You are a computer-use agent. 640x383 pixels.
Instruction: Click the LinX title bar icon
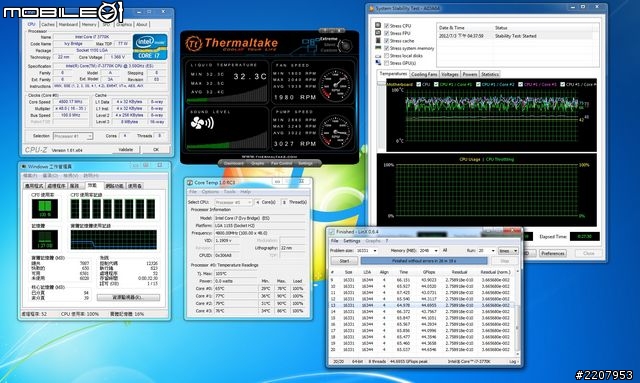332,232
